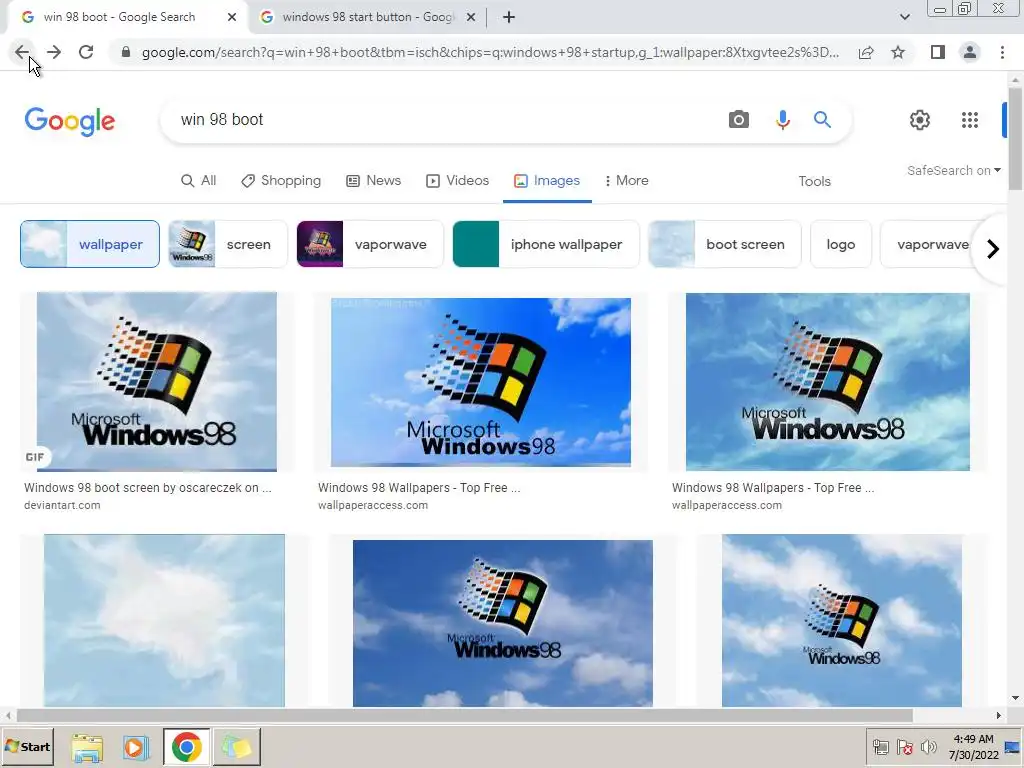Click the browser forward arrow
Viewport: 1024px width, 768px height.
pyautogui.click(x=54, y=52)
